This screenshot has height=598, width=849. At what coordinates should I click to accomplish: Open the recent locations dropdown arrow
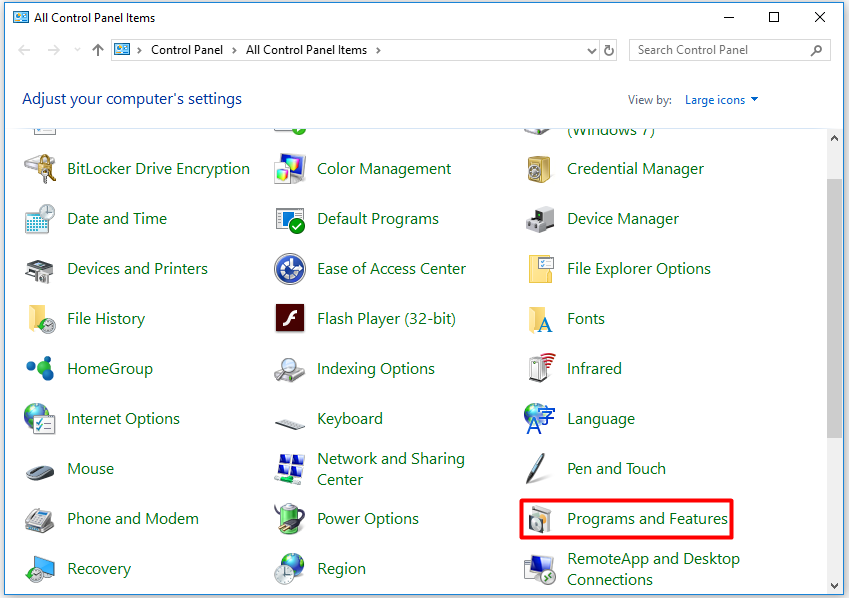[77, 50]
